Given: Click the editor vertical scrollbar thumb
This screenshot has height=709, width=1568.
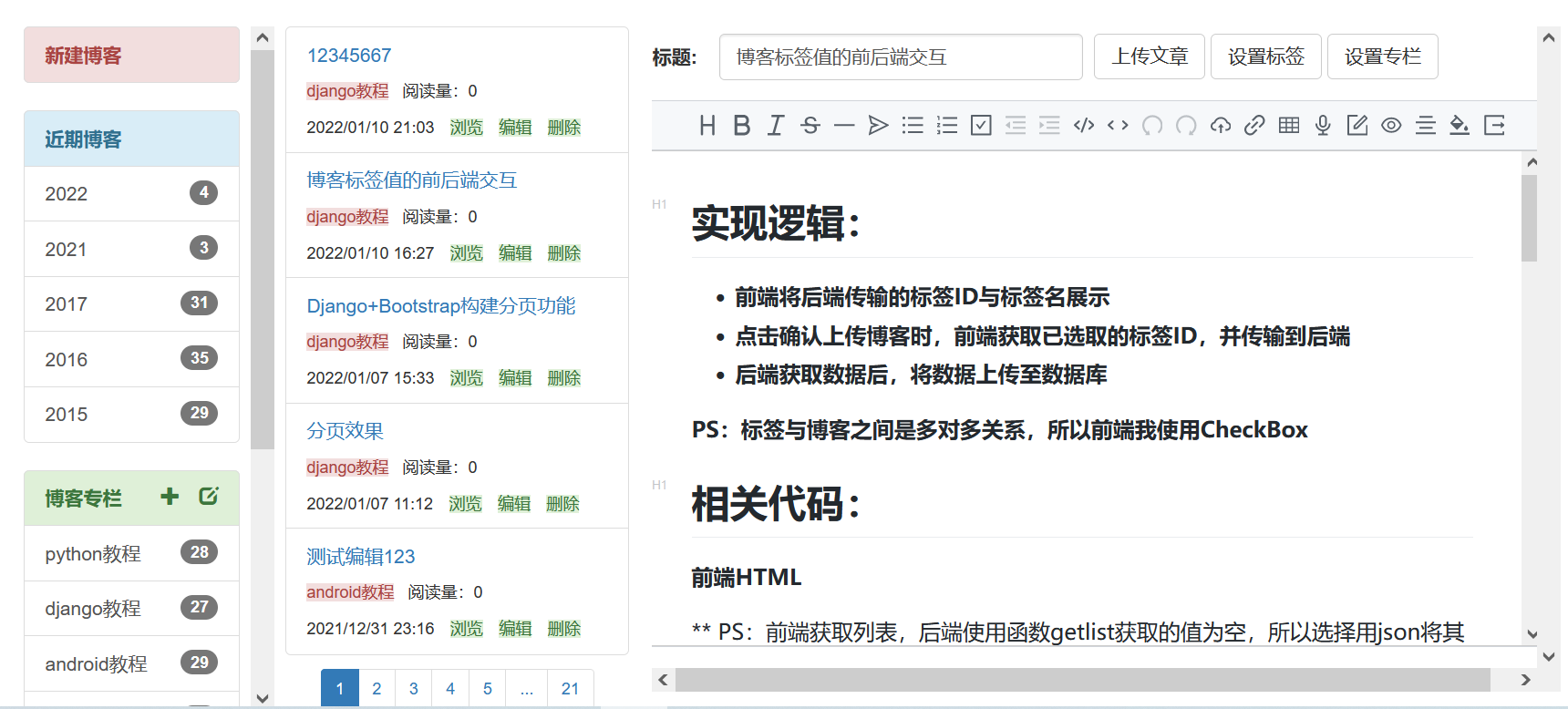Looking at the screenshot, I should [x=1530, y=218].
